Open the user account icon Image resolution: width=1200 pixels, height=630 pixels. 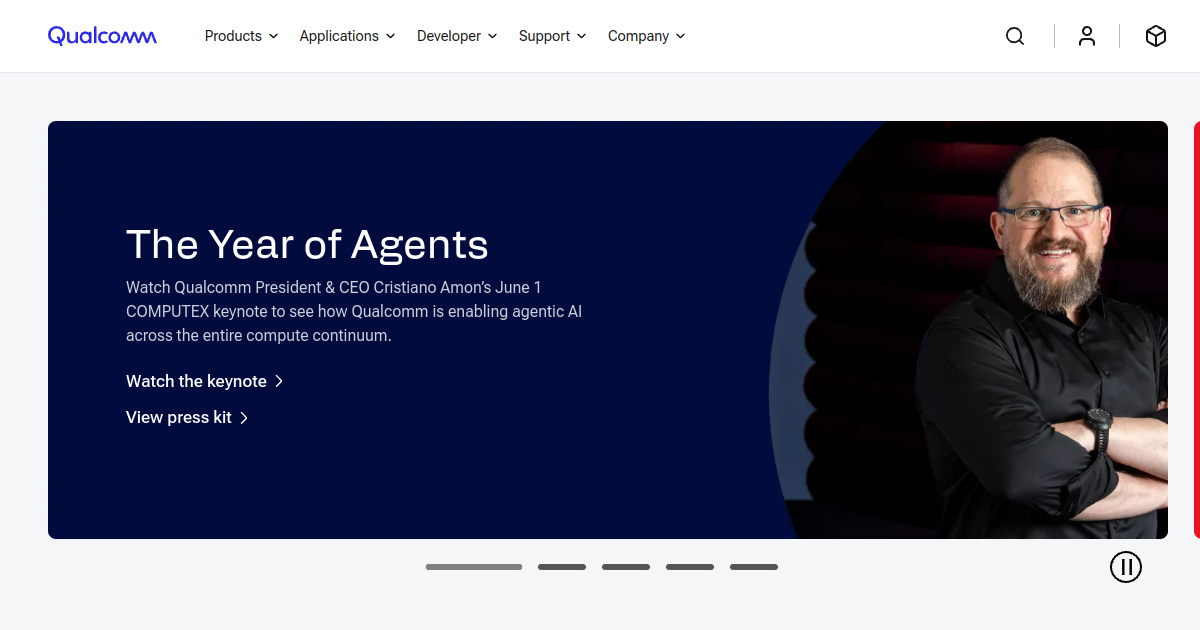1087,36
